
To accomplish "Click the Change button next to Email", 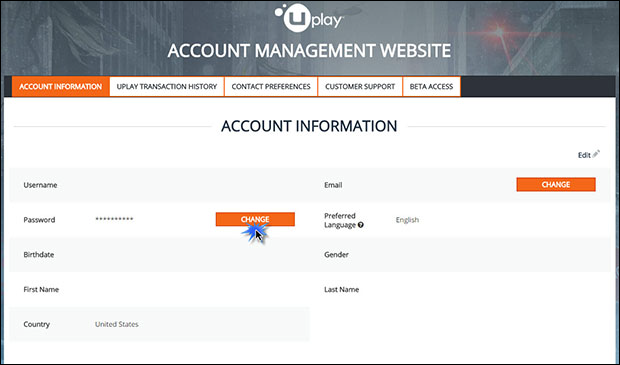I will point(556,185).
